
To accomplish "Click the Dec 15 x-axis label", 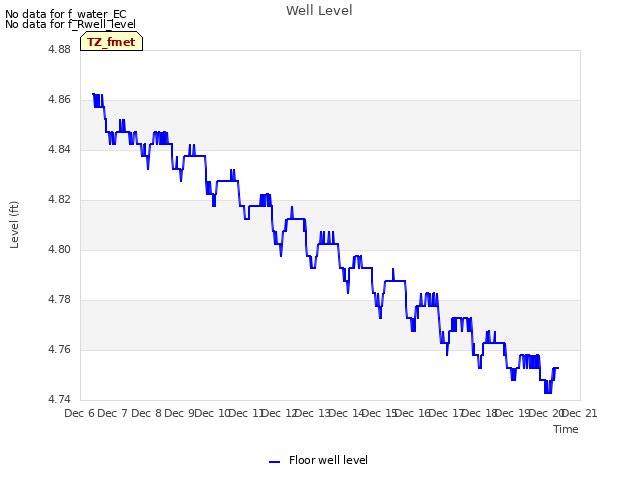I will point(380,413).
